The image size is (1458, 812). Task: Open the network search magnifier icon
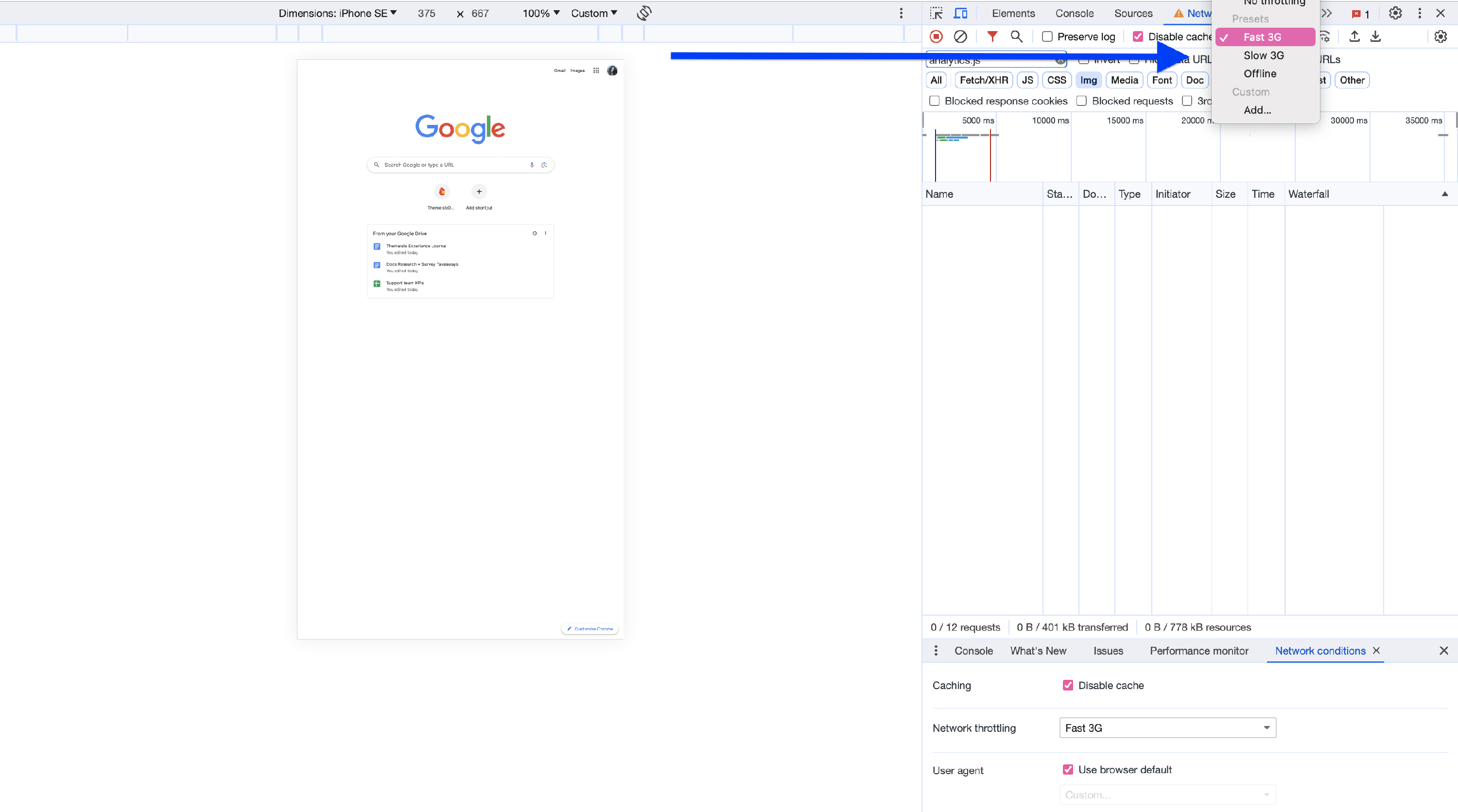tap(1017, 37)
